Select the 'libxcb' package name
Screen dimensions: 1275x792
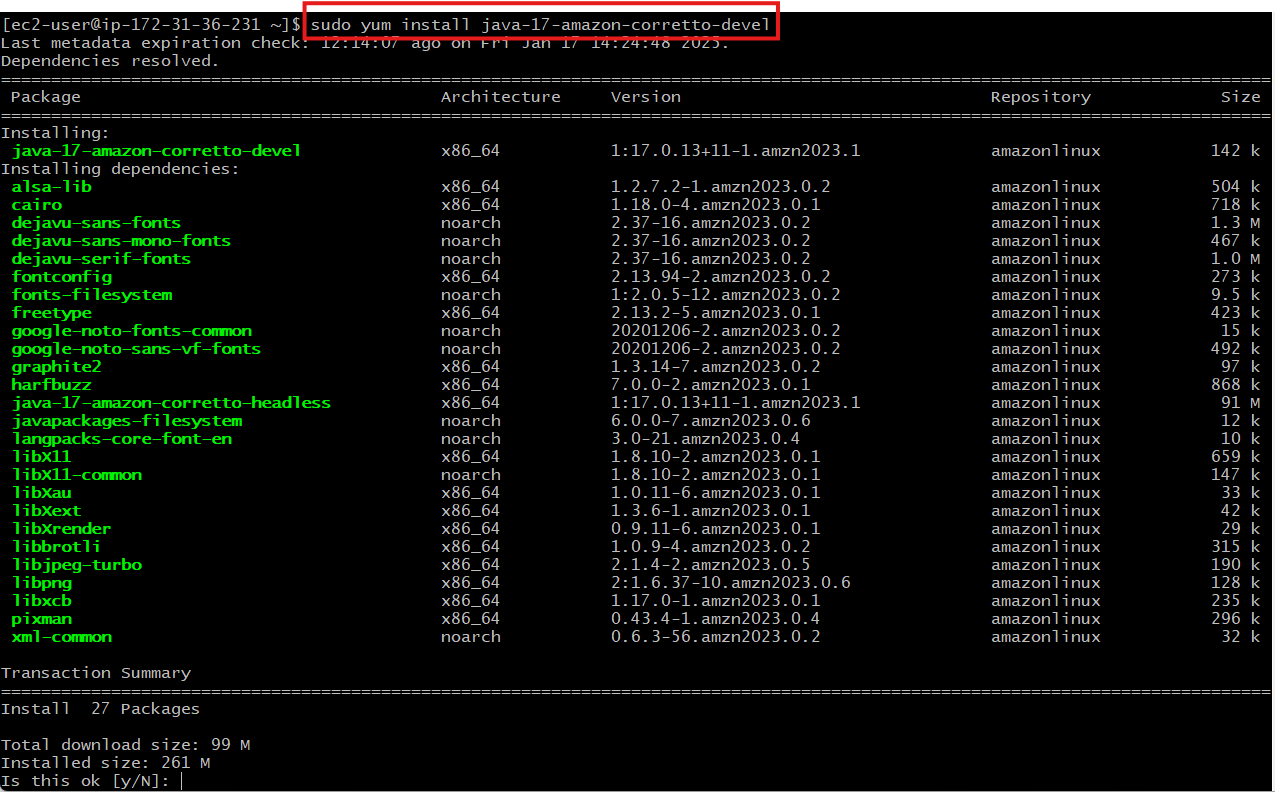41,601
